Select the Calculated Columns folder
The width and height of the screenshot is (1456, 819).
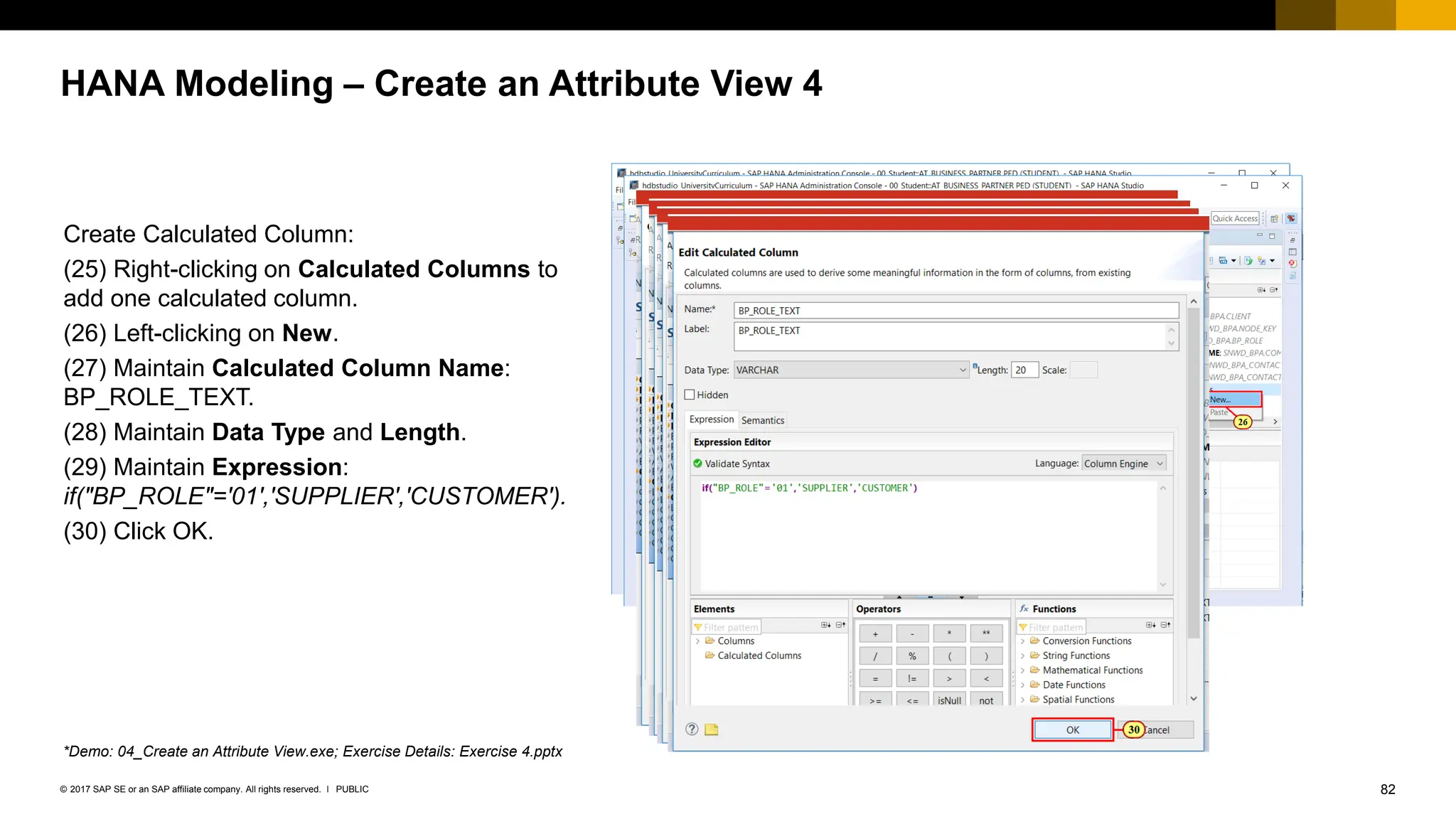click(753, 655)
